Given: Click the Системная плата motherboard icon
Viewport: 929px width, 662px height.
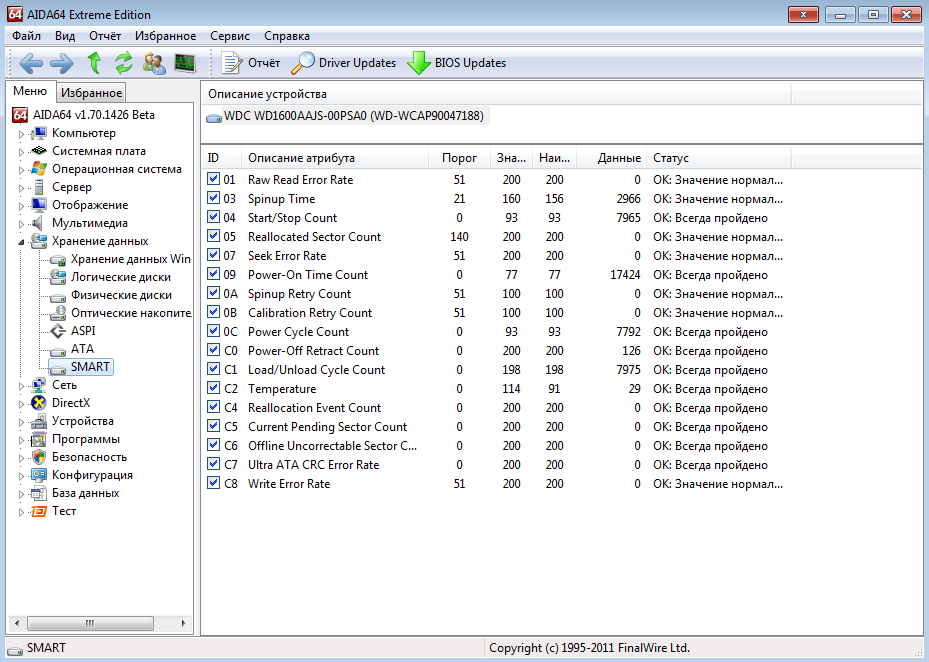Looking at the screenshot, I should pyautogui.click(x=39, y=151).
